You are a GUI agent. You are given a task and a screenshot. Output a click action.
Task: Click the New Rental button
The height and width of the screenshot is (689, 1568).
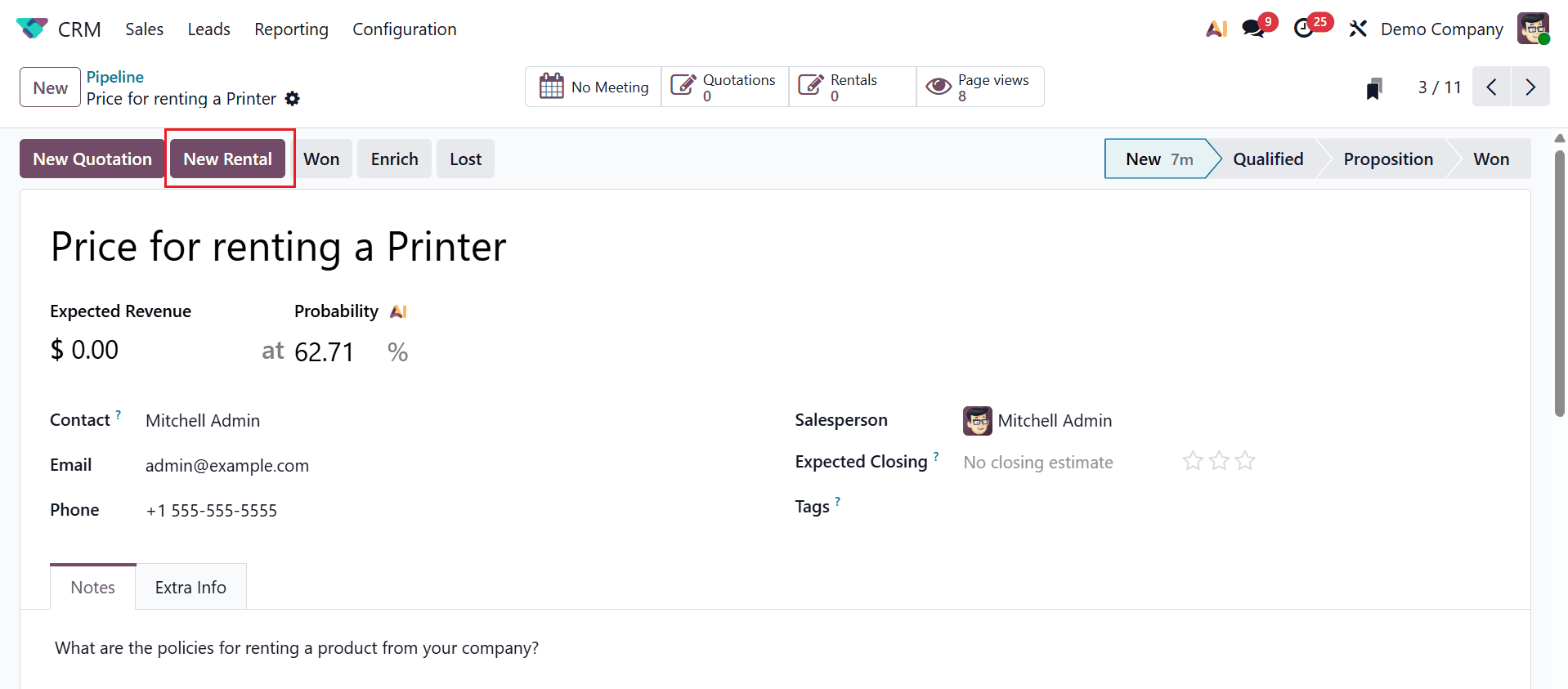pyautogui.click(x=228, y=159)
